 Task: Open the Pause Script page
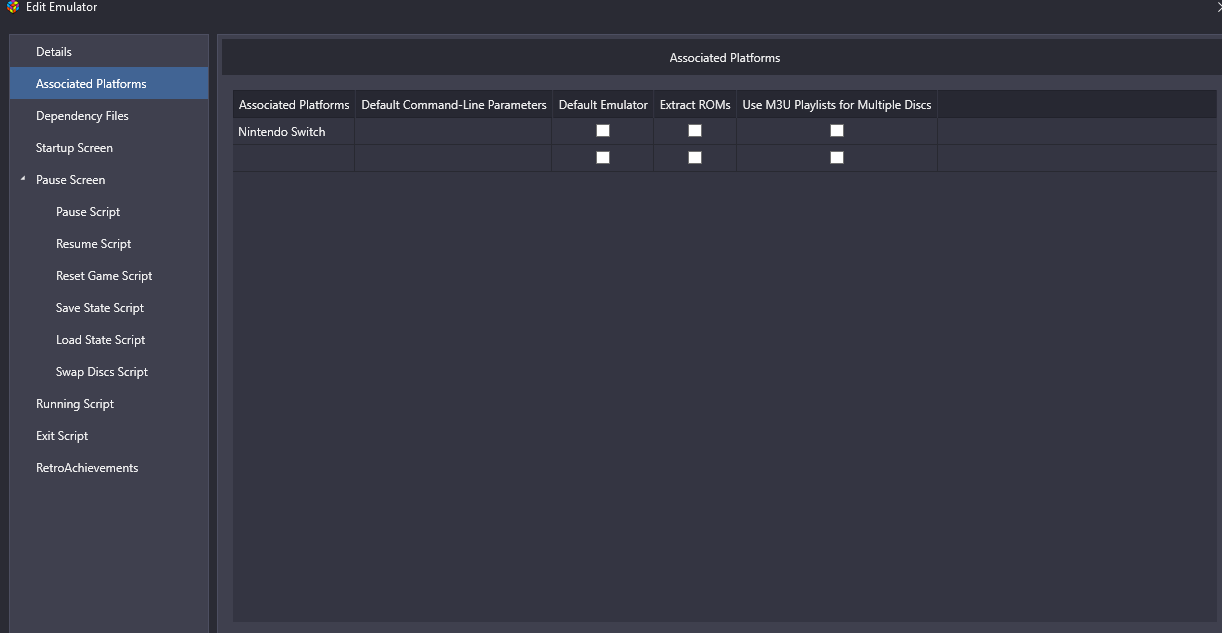click(x=88, y=212)
